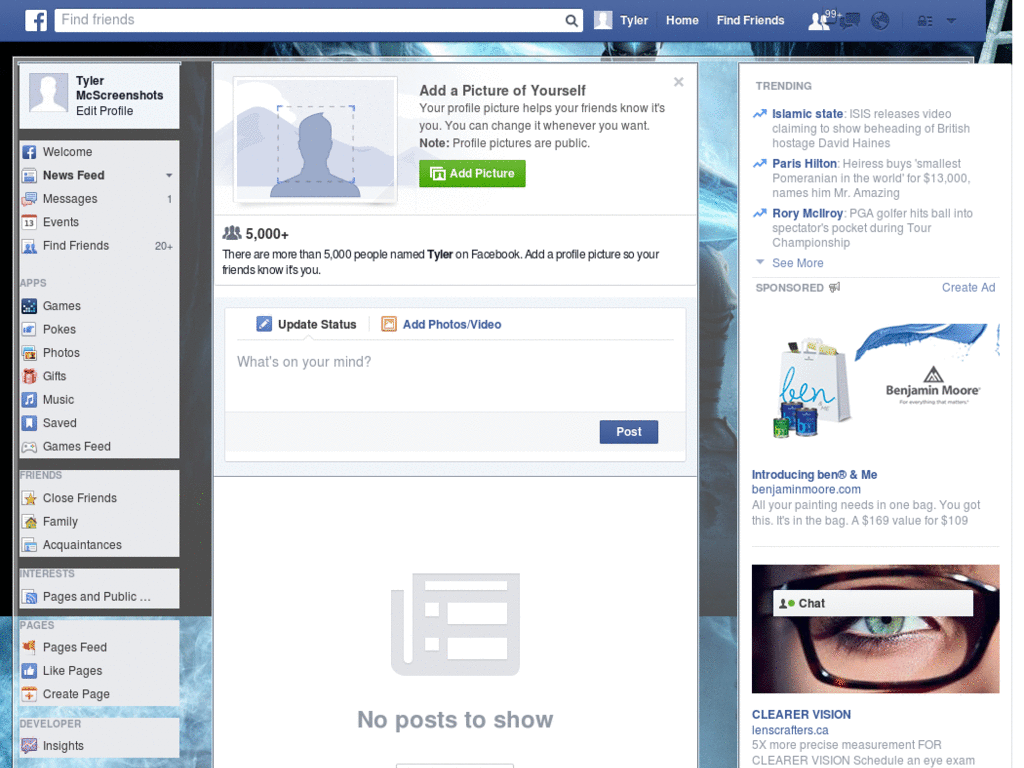Image resolution: width=1024 pixels, height=768 pixels.
Task: Expand See More trending topics
Action: pyautogui.click(x=797, y=263)
